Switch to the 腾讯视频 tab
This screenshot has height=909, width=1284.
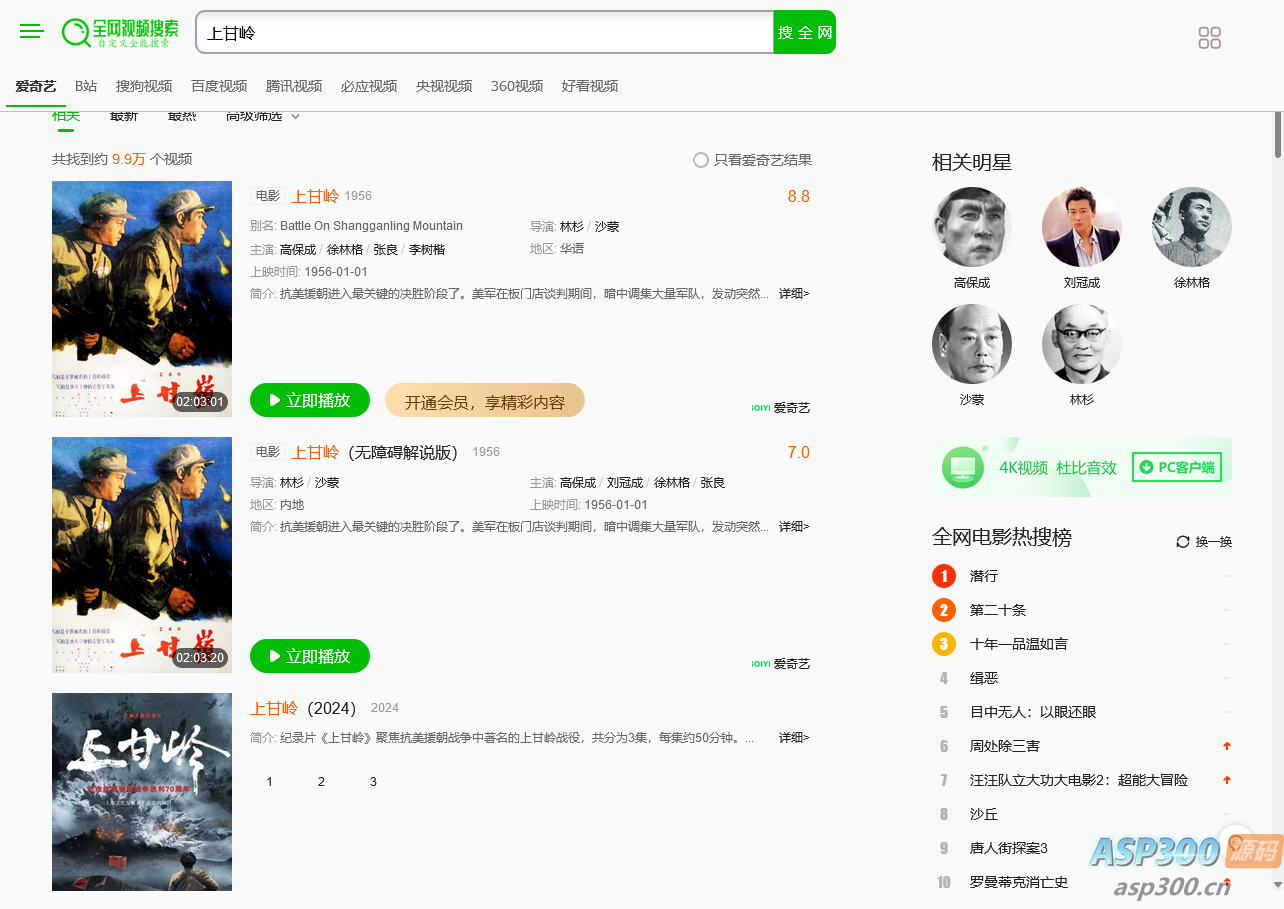pos(294,86)
